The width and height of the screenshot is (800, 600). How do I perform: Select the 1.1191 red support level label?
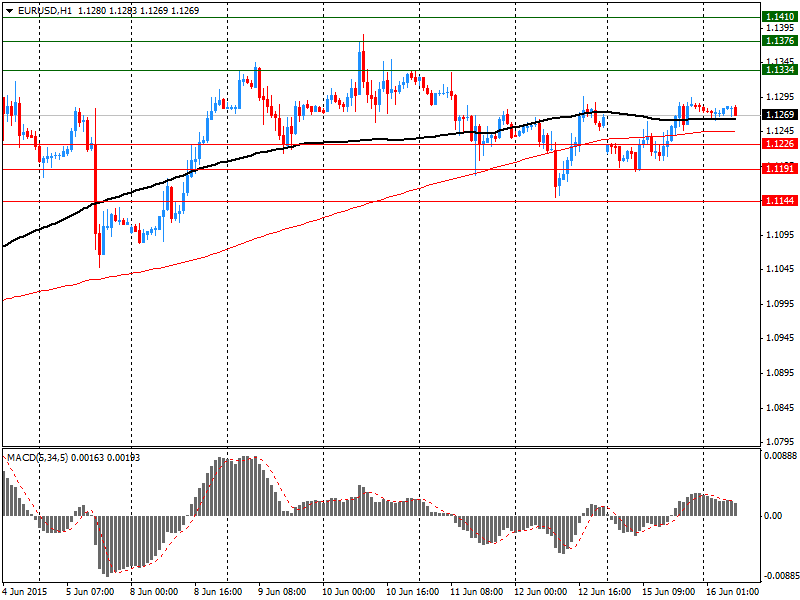coord(779,168)
